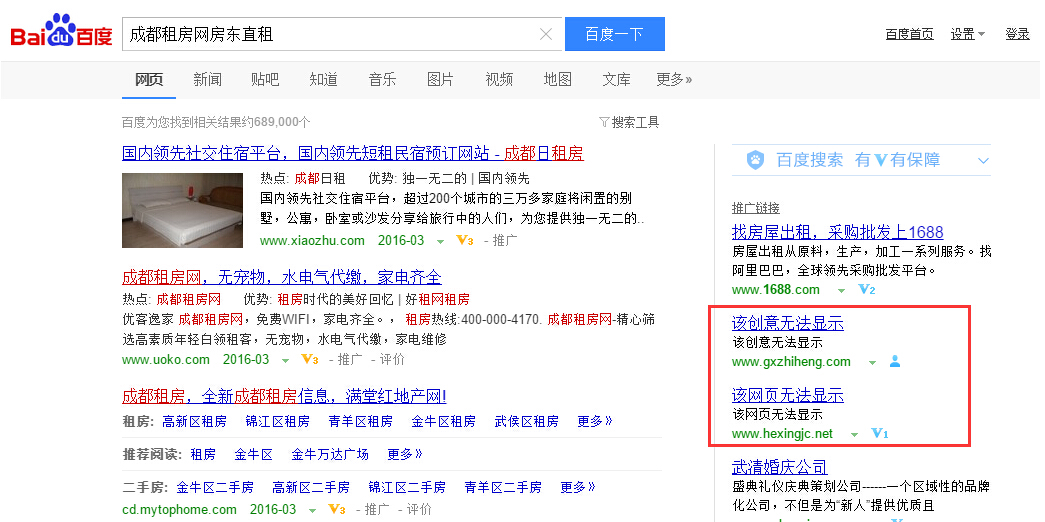The width and height of the screenshot is (1045, 522).
Task: Open the 设置 dropdown menu
Action: tap(968, 34)
